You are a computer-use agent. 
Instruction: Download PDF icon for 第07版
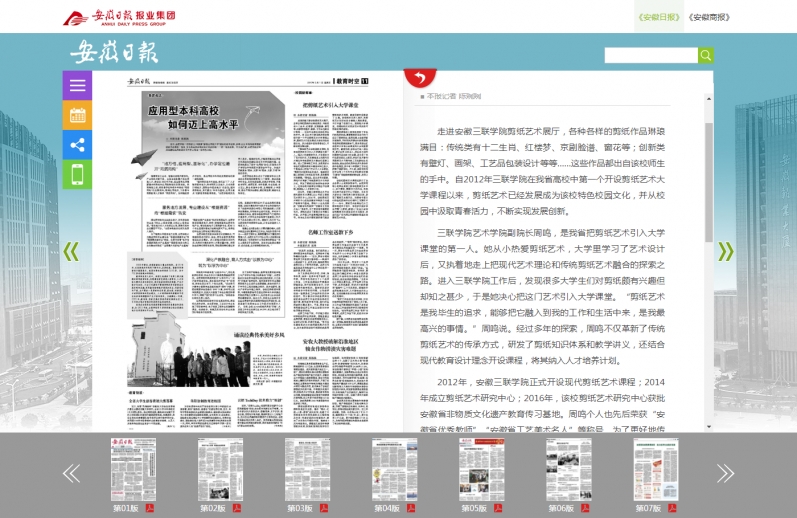pyautogui.click(x=672, y=508)
